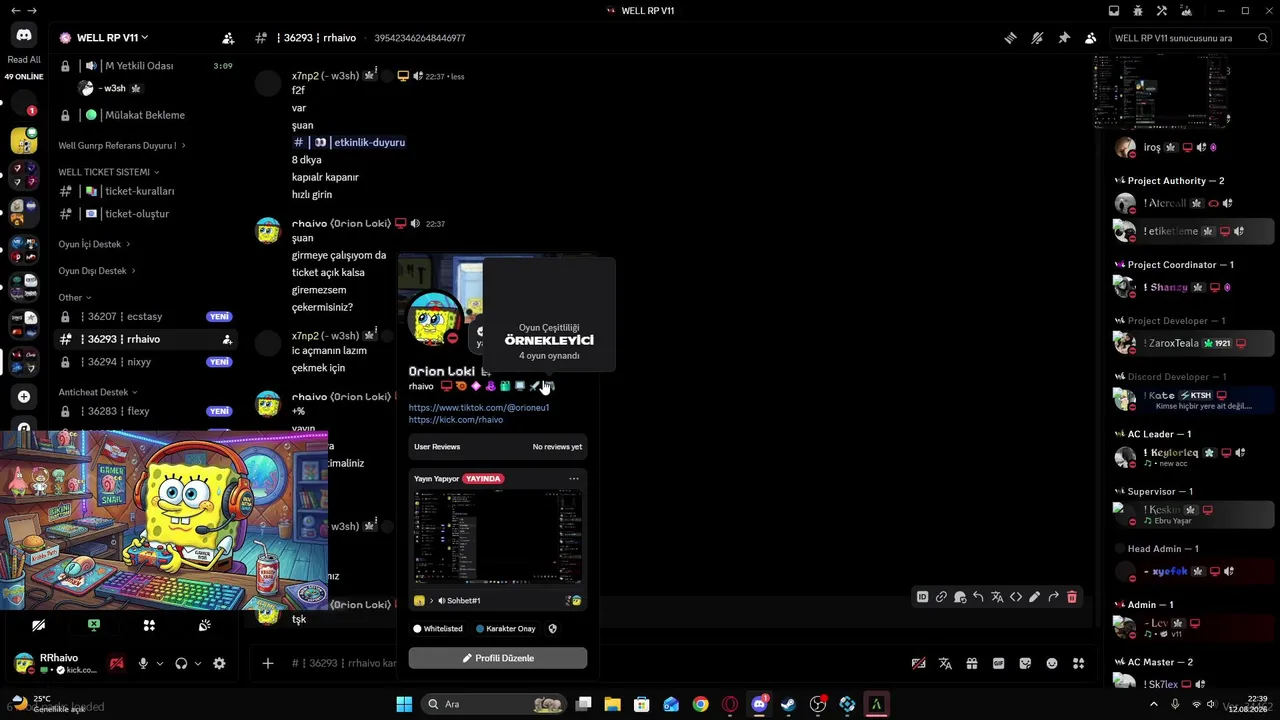1280x720 pixels.
Task: Stop screen sharing with the green monitor button
Action: point(94,625)
